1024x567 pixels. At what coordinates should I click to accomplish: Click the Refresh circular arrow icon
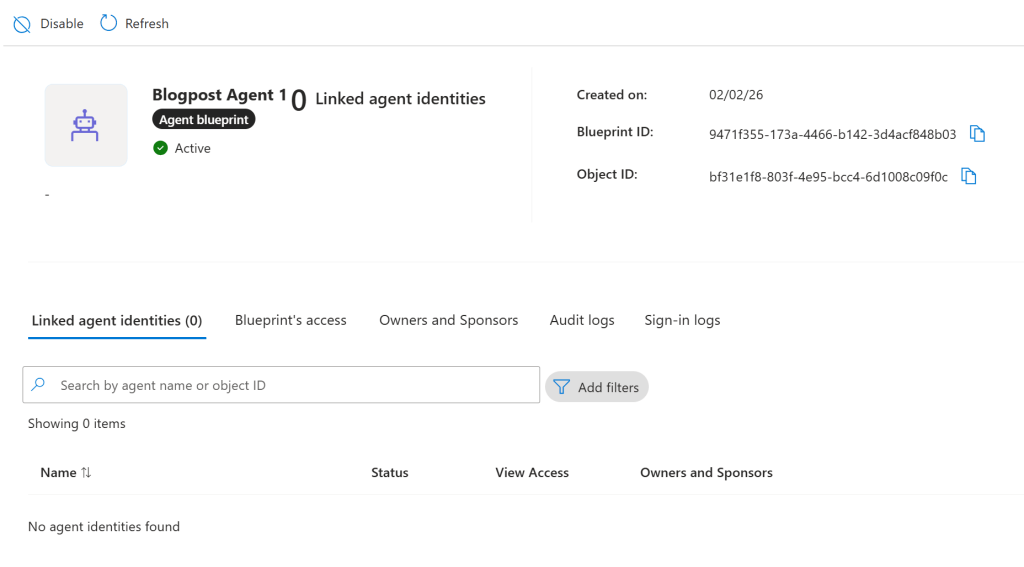(109, 23)
